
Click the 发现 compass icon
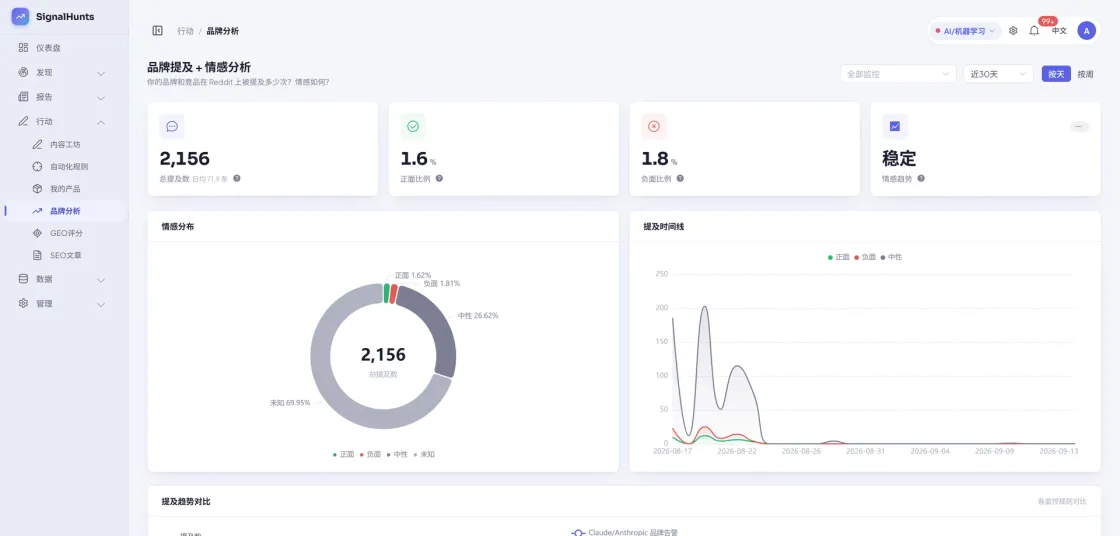[x=24, y=72]
